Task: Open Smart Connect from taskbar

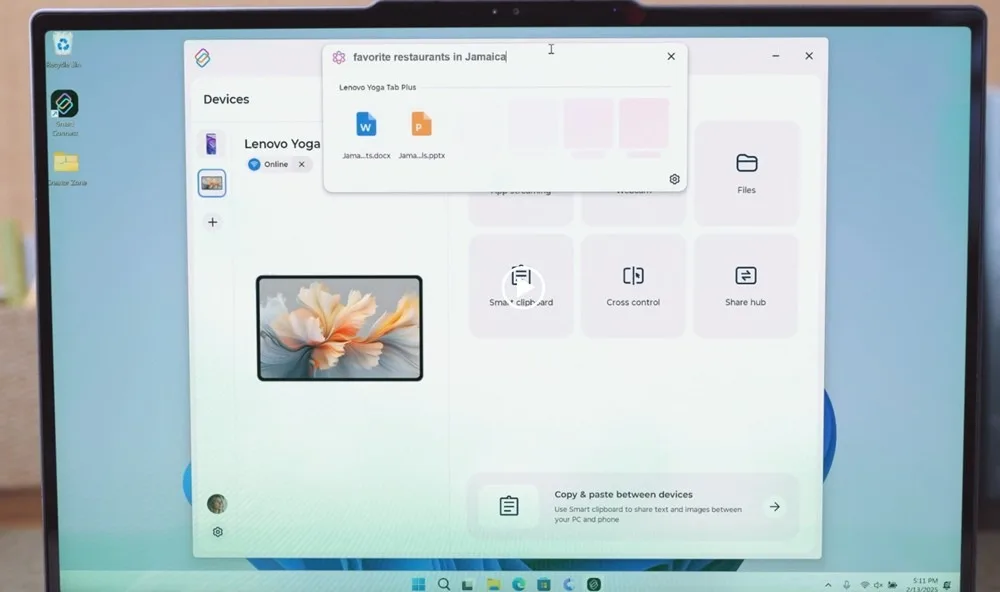Action: tap(594, 584)
